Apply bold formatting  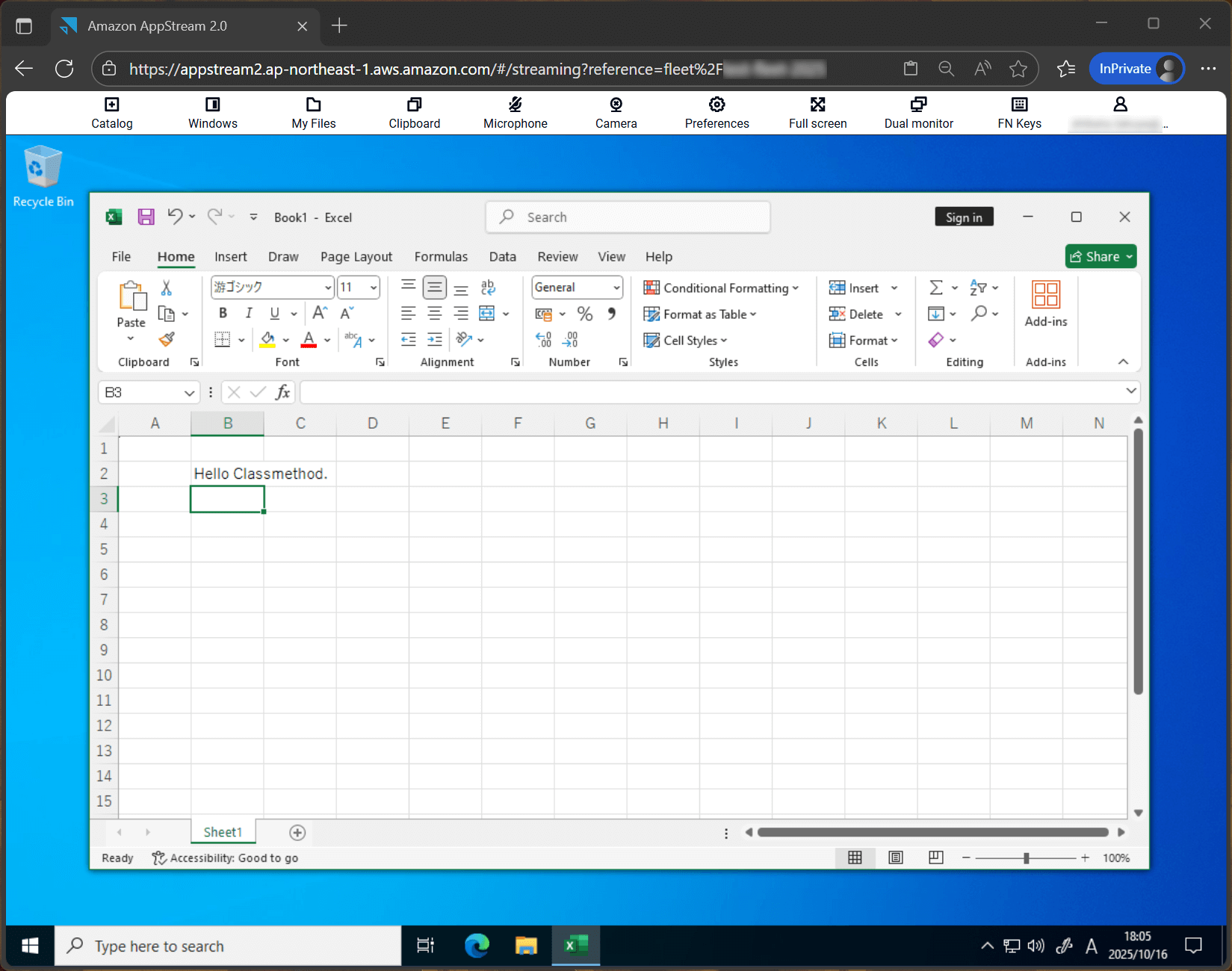click(x=222, y=313)
